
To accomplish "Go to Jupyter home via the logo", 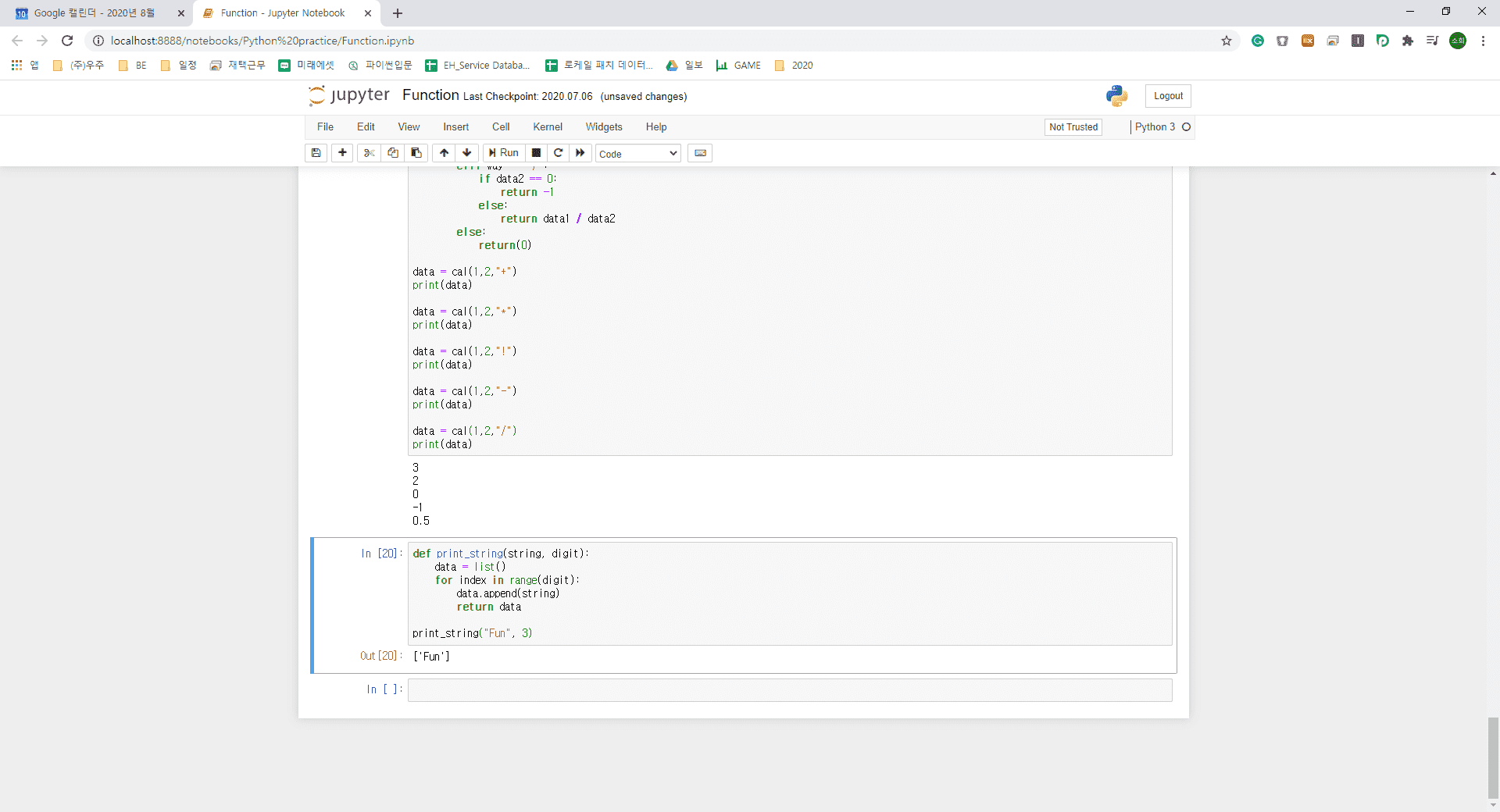I will click(349, 95).
